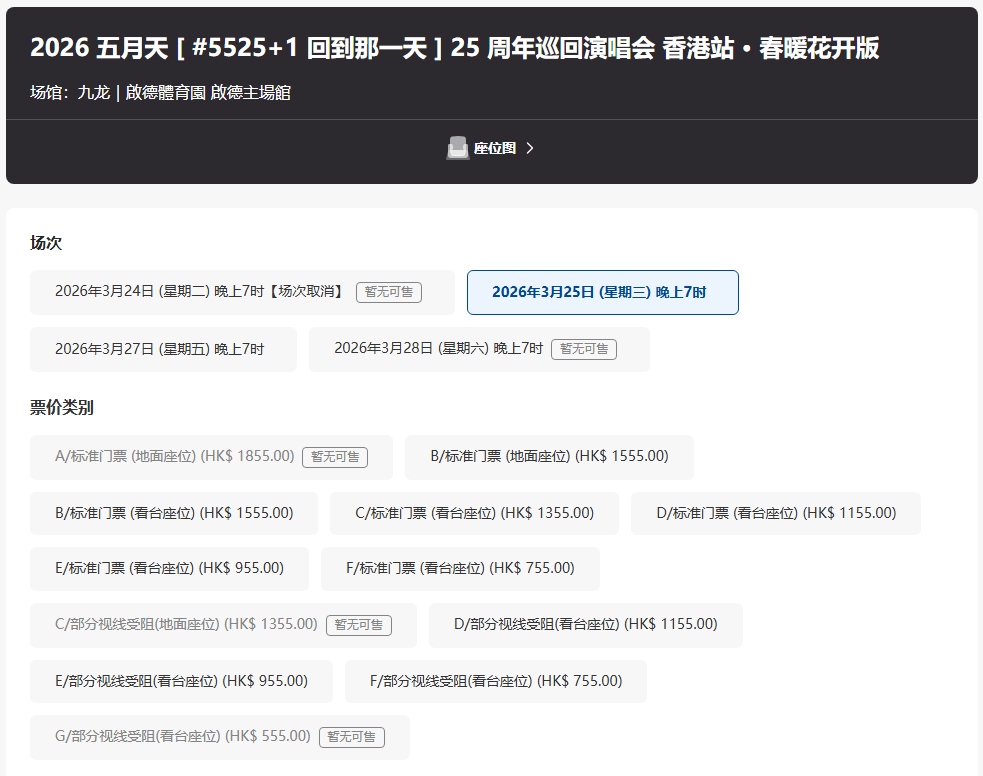The image size is (983, 776).
Task: Choose F/部分视线受阻 看台座位 HK$ 755.00
Action: coord(495,682)
